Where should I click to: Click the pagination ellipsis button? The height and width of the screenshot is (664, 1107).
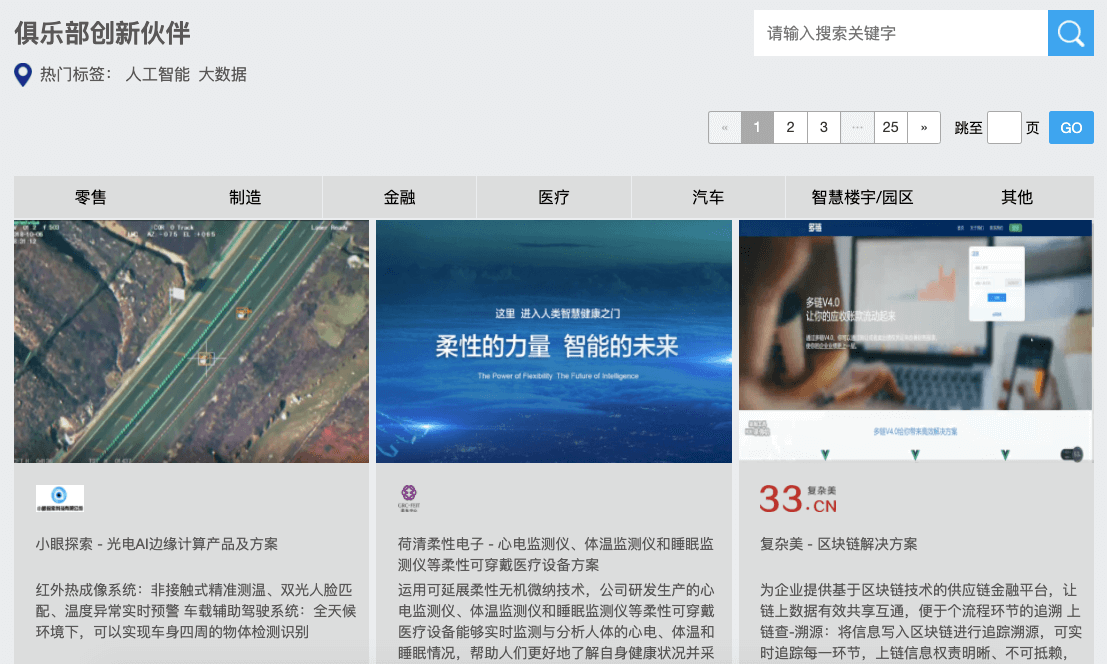pos(857,128)
